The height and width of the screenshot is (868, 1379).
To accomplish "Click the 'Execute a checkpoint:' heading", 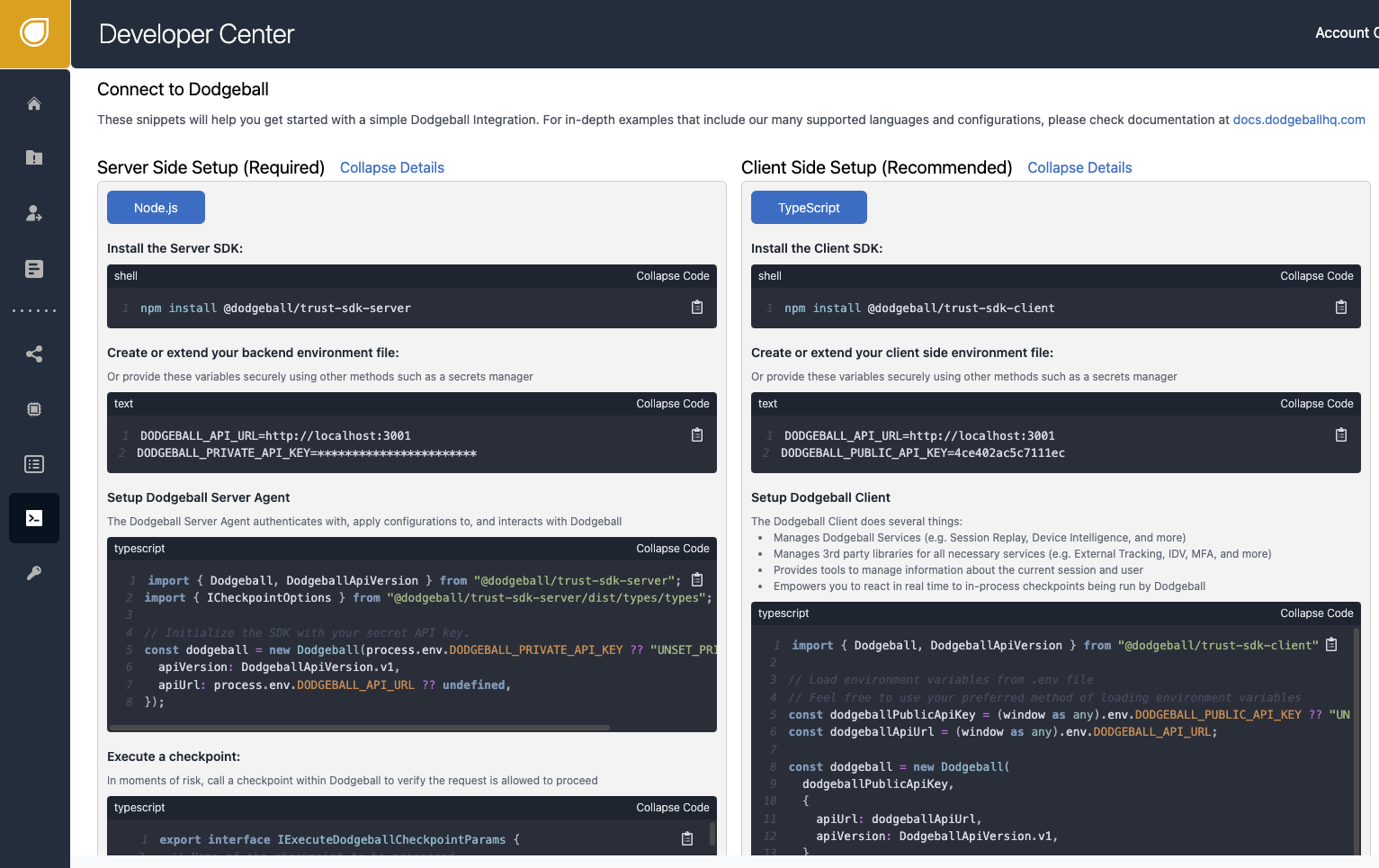I will pyautogui.click(x=174, y=756).
